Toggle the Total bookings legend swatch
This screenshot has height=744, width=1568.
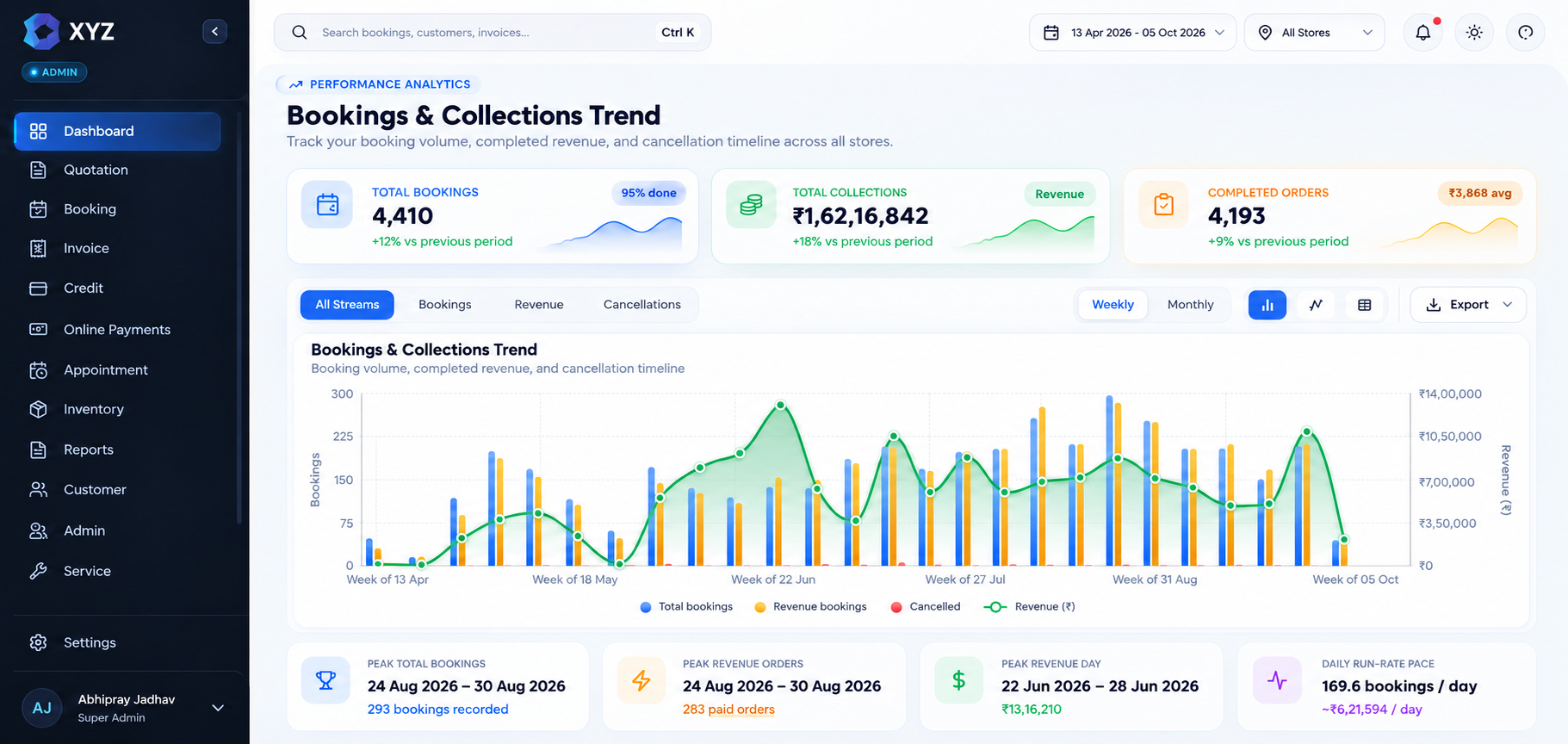pos(646,607)
